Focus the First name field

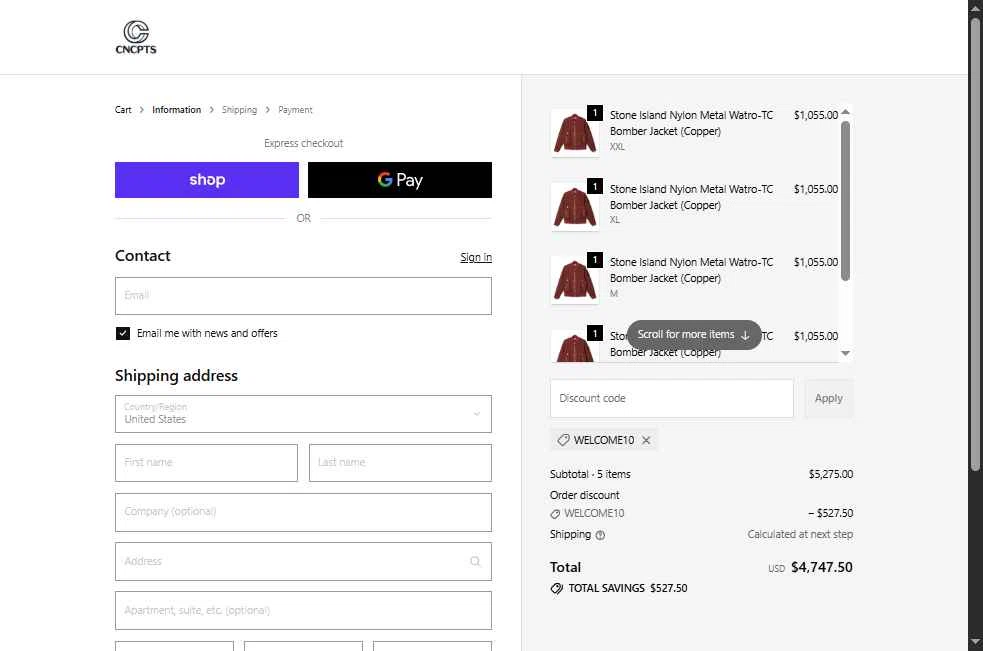coord(206,463)
